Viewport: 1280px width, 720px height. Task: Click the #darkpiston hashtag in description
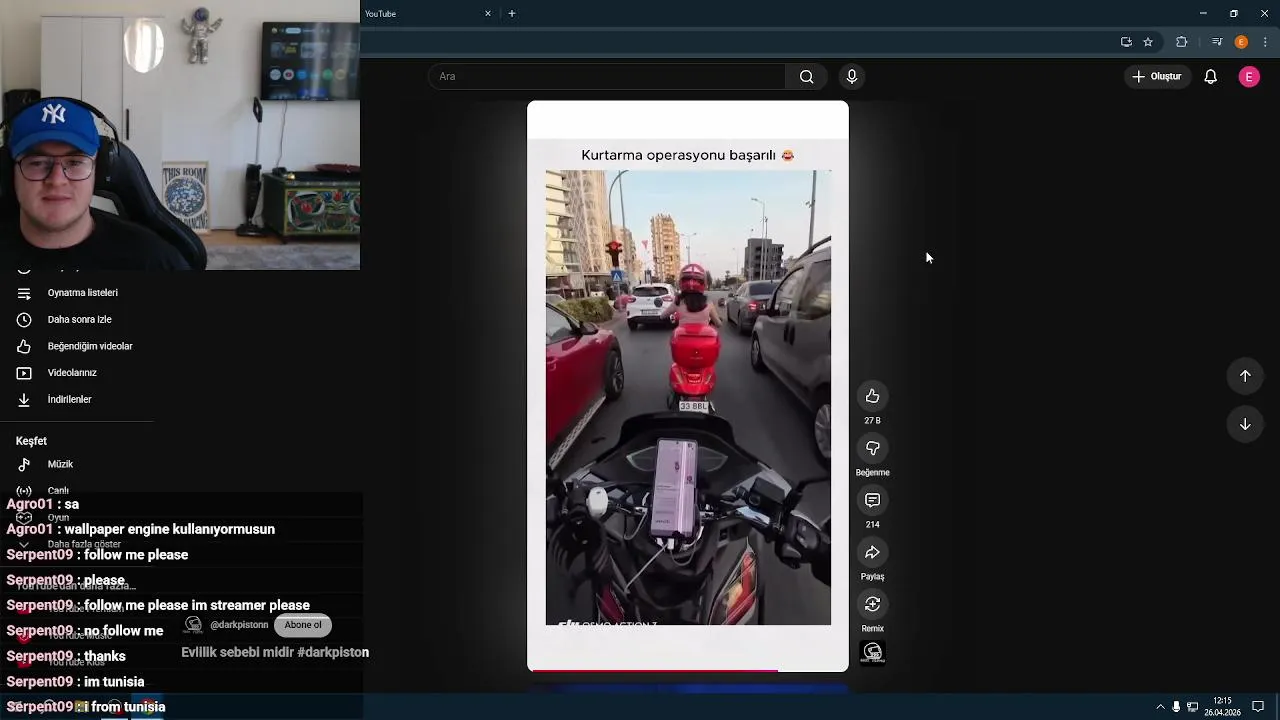(333, 652)
